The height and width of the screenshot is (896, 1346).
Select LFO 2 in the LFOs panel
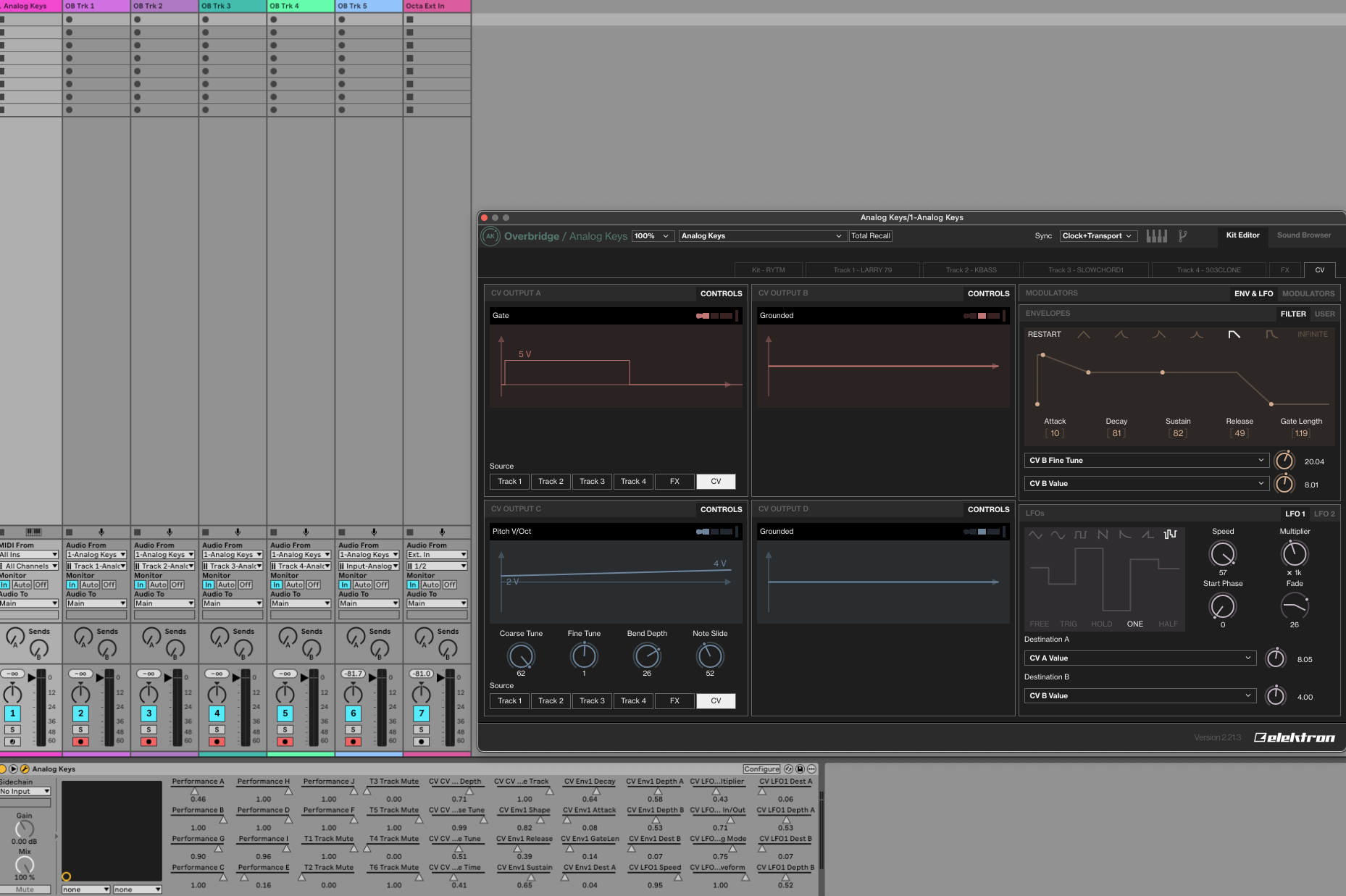pos(1324,514)
